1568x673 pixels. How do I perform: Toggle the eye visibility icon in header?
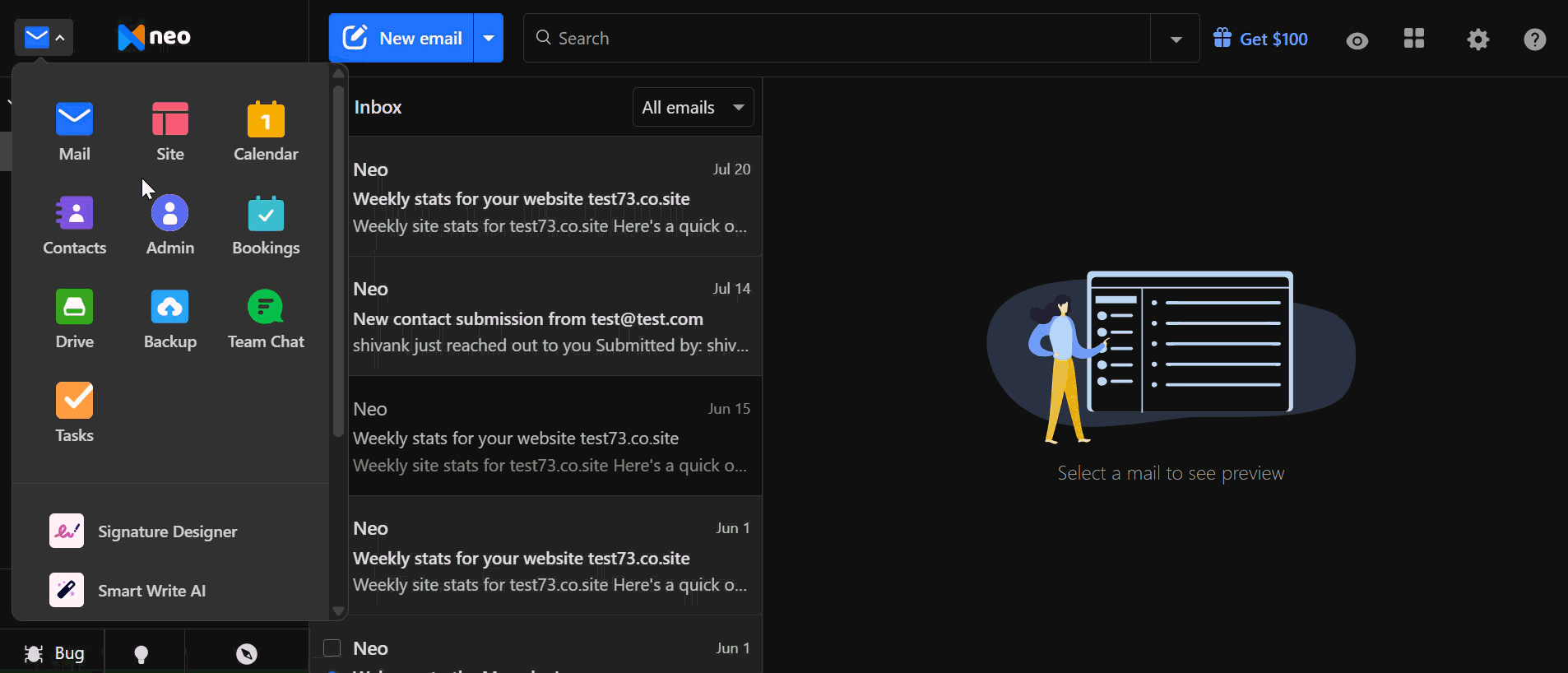[1357, 39]
